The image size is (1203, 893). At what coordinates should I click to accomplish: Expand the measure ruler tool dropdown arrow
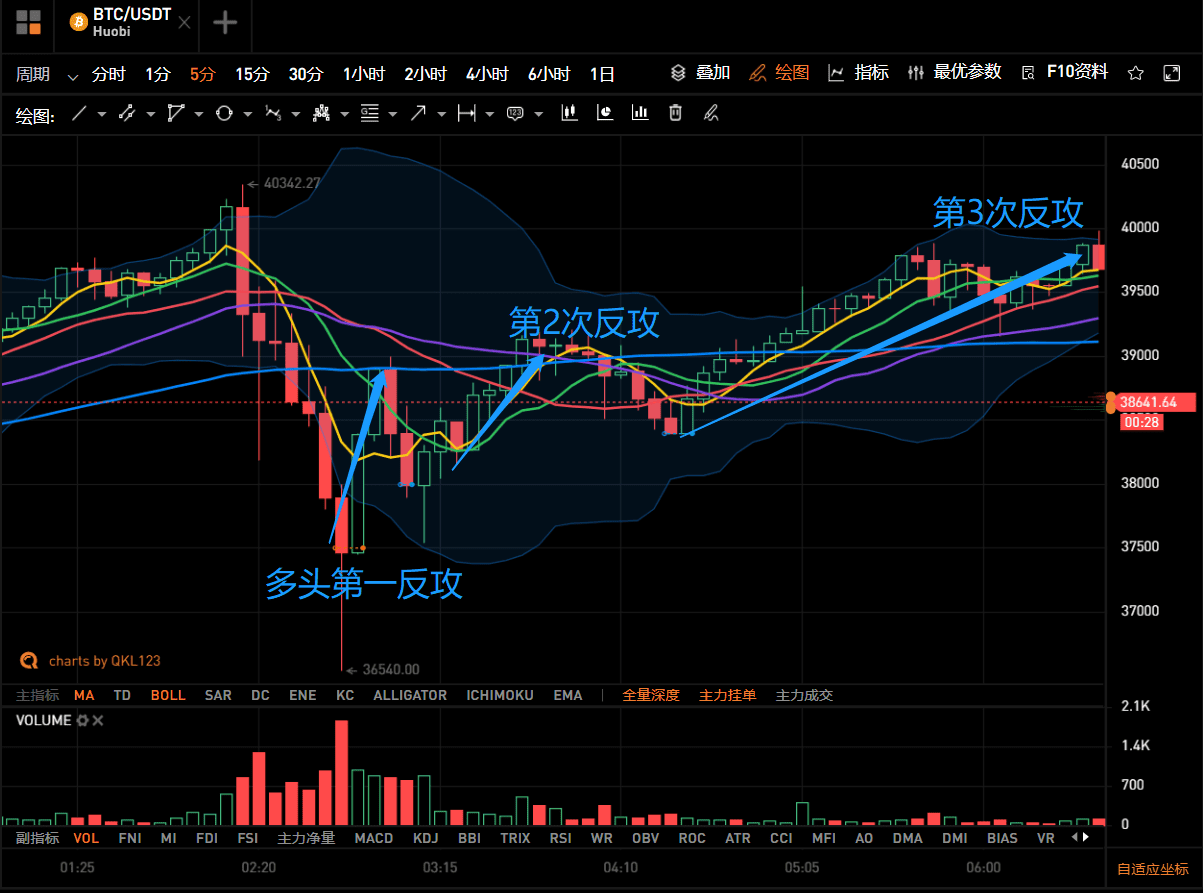pos(490,114)
